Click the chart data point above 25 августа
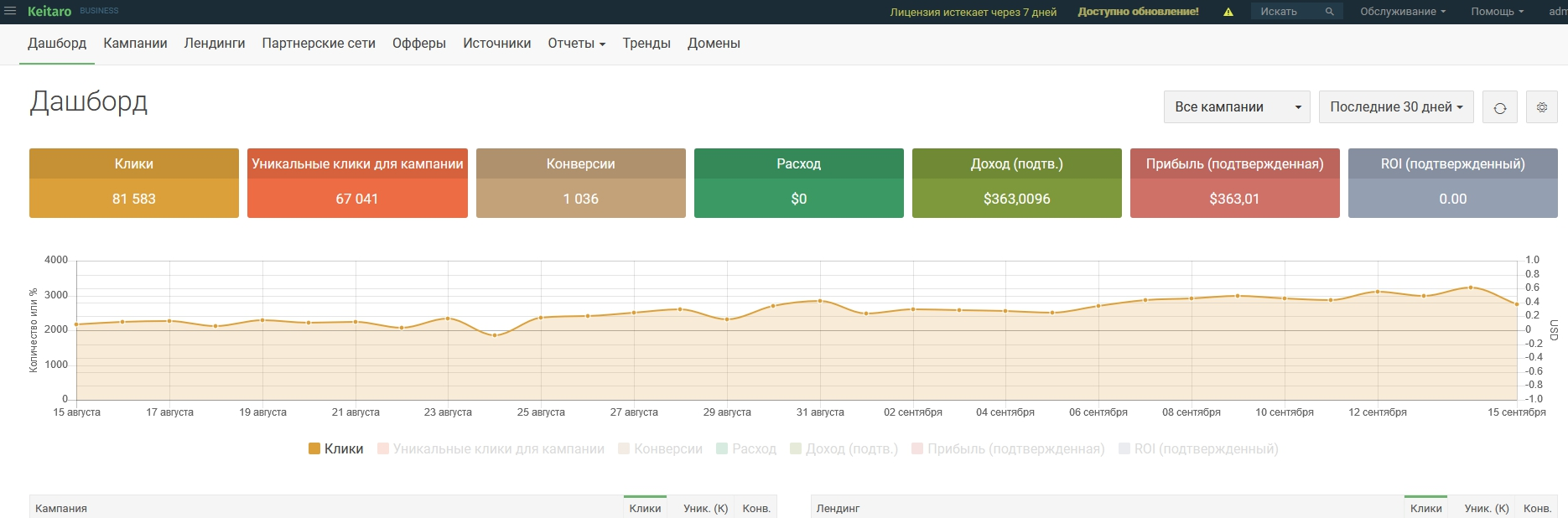This screenshot has width=1568, height=518. [x=541, y=318]
